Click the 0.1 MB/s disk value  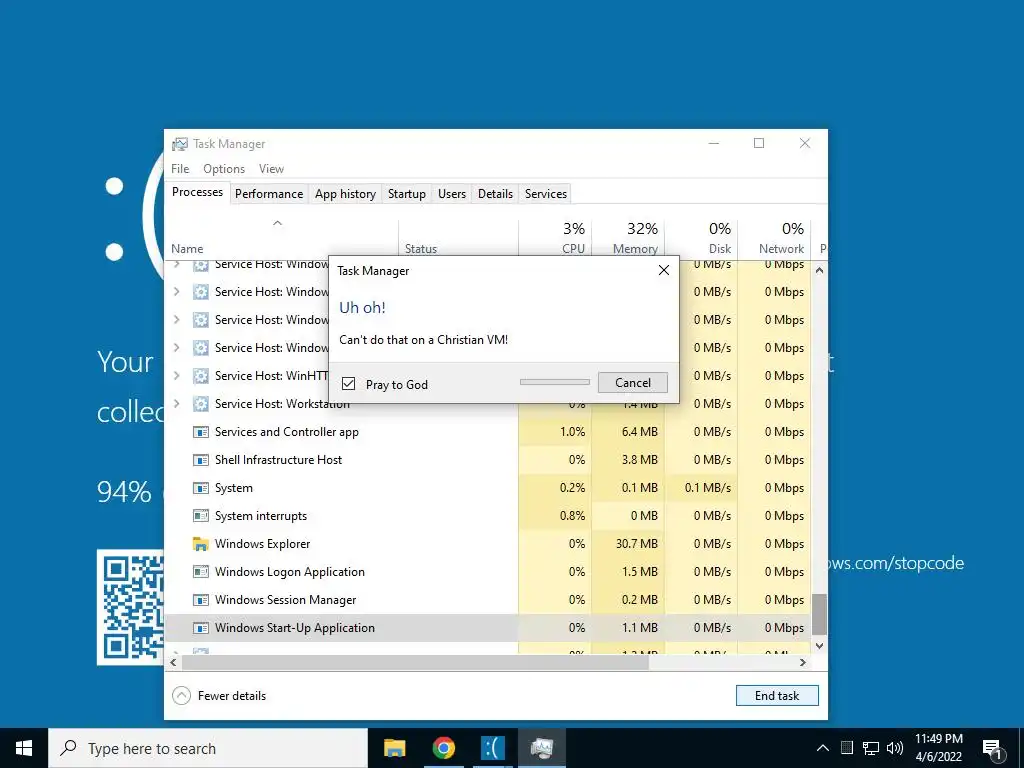[708, 488]
